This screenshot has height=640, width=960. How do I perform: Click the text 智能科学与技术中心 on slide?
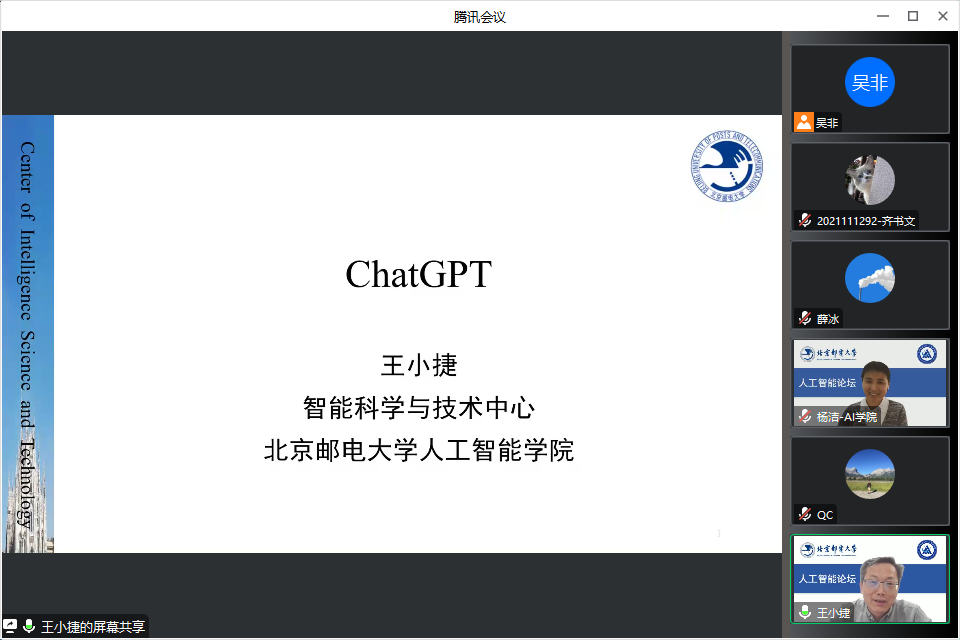[419, 408]
